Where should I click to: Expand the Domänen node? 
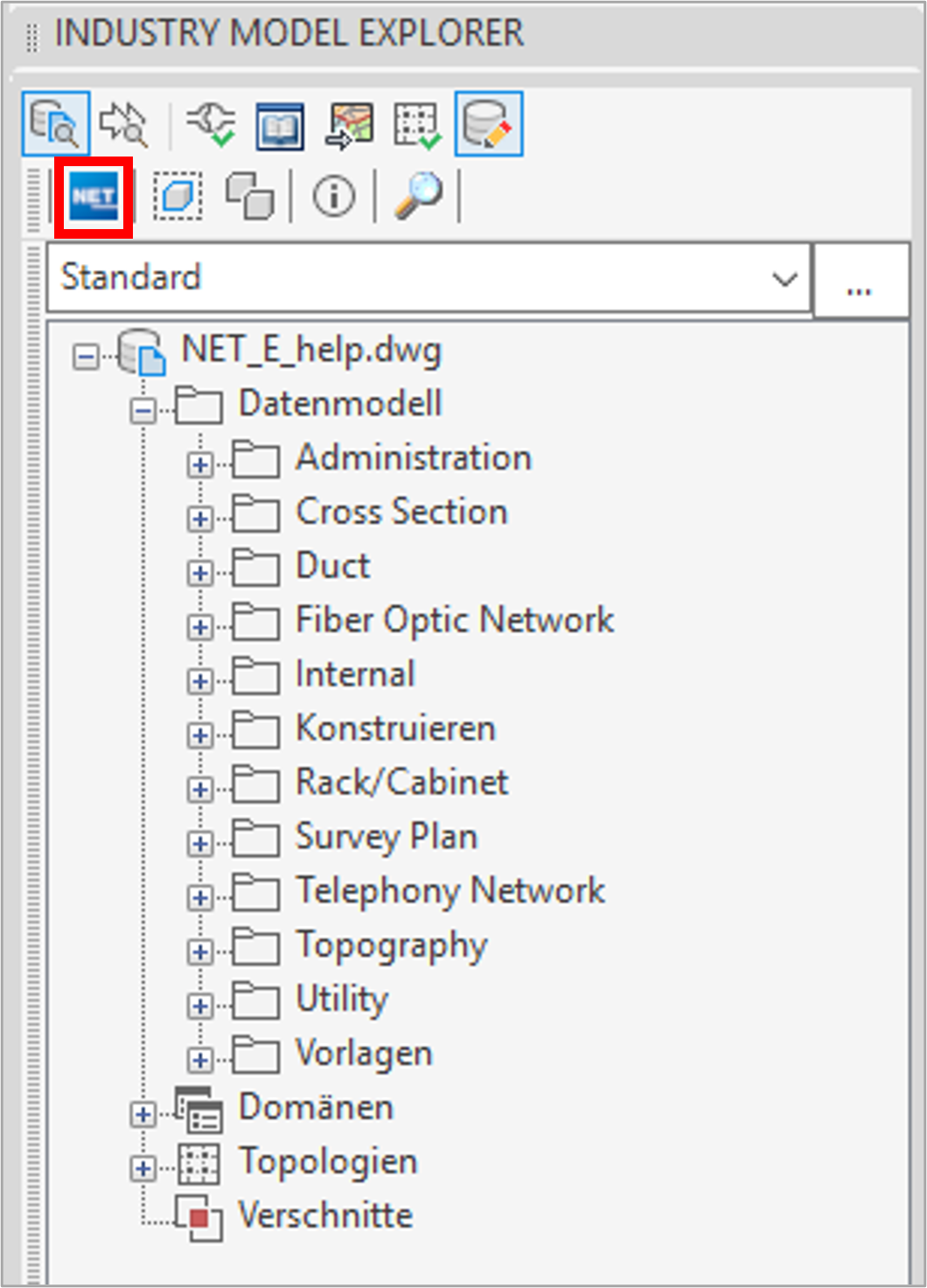click(143, 1114)
